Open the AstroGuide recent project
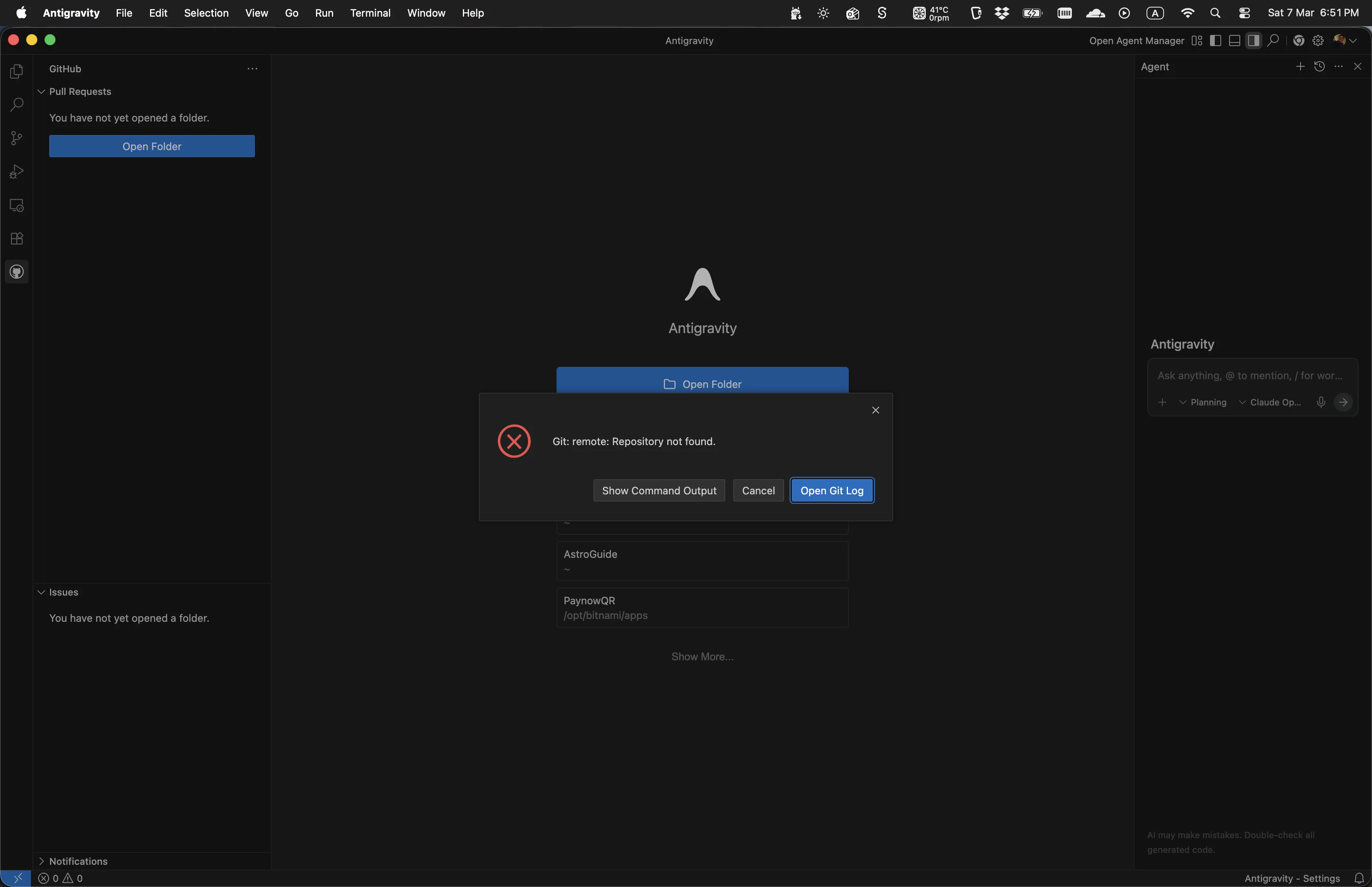The width and height of the screenshot is (1372, 887). 702,561
